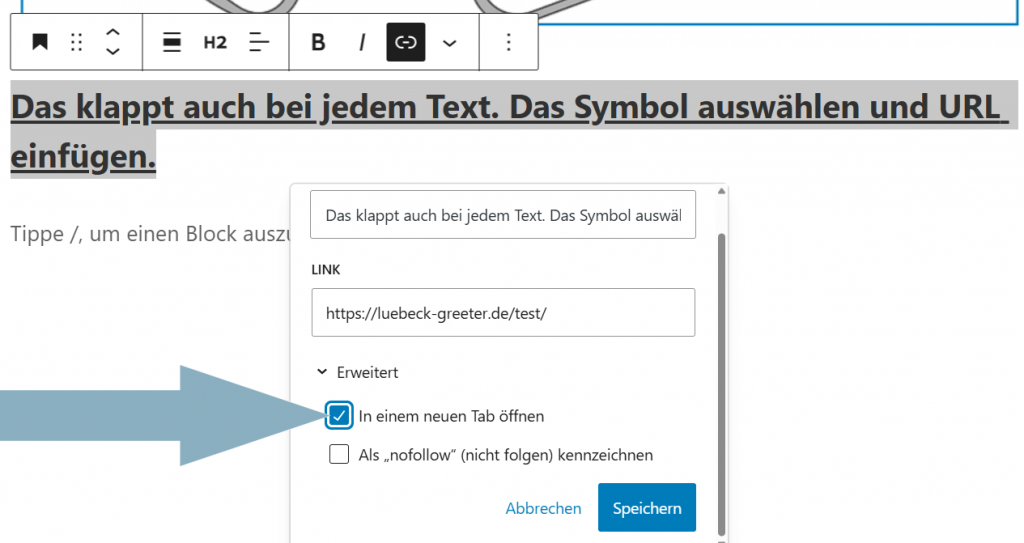1024x543 pixels.
Task: Open the text alignment icon in toolbar
Action: click(259, 42)
